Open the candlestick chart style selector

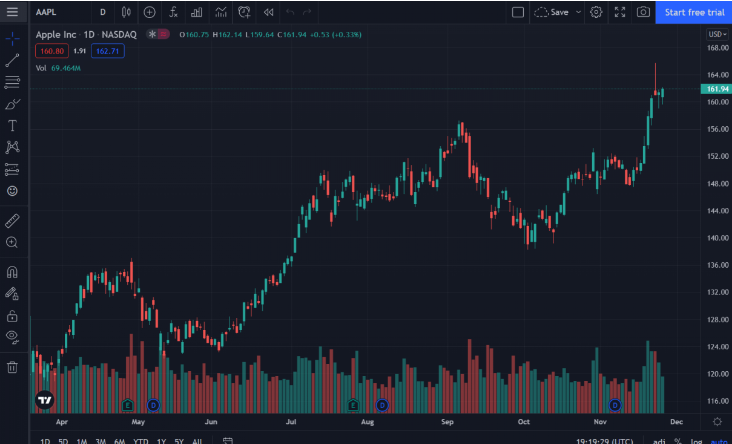coord(126,12)
